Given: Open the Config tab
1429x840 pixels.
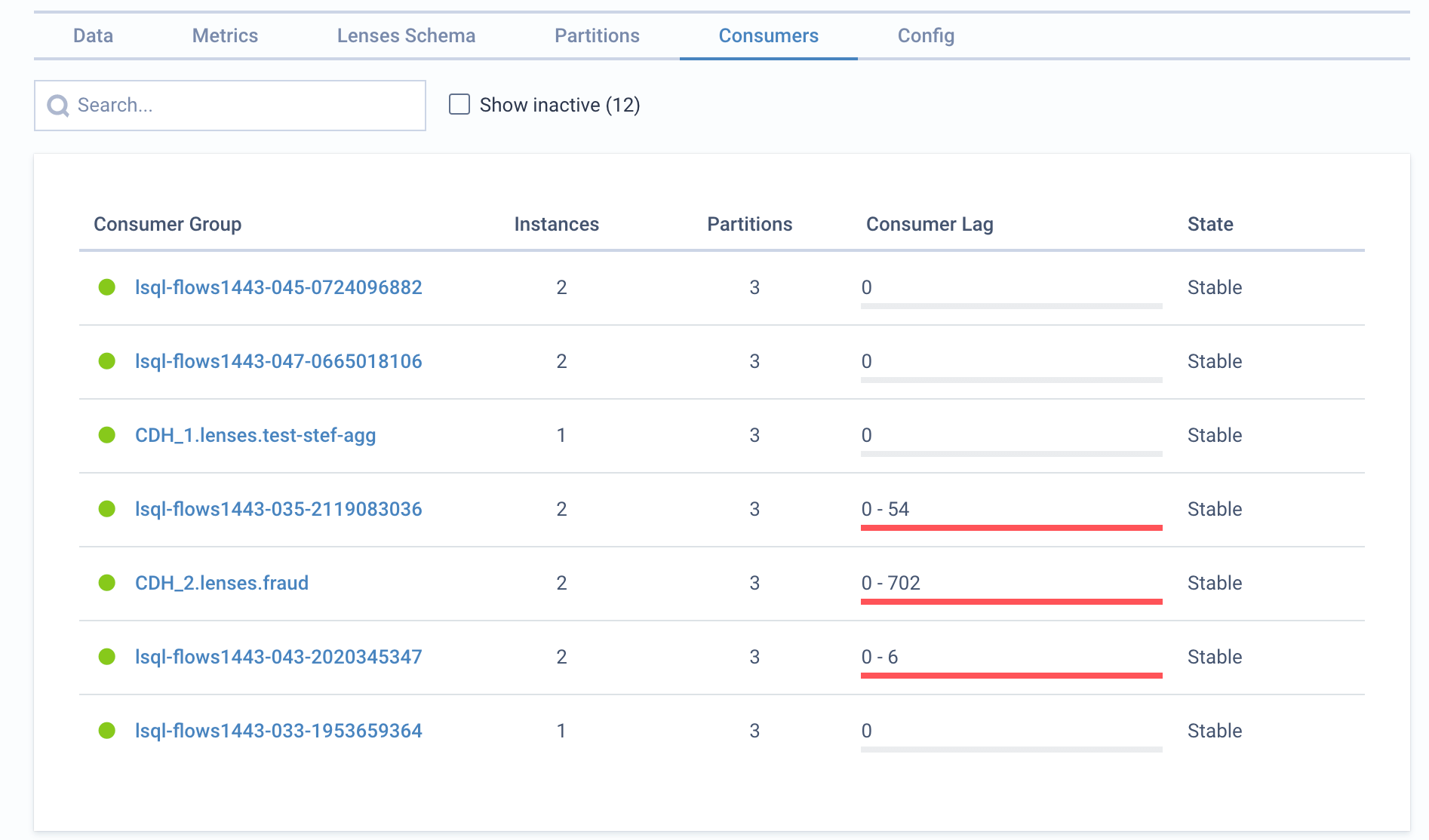Looking at the screenshot, I should click(x=926, y=35).
